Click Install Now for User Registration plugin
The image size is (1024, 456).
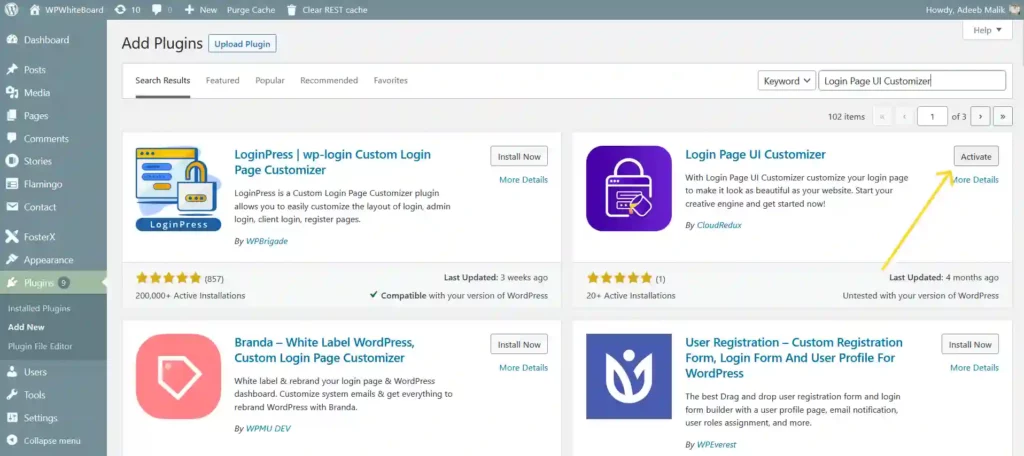[x=970, y=344]
